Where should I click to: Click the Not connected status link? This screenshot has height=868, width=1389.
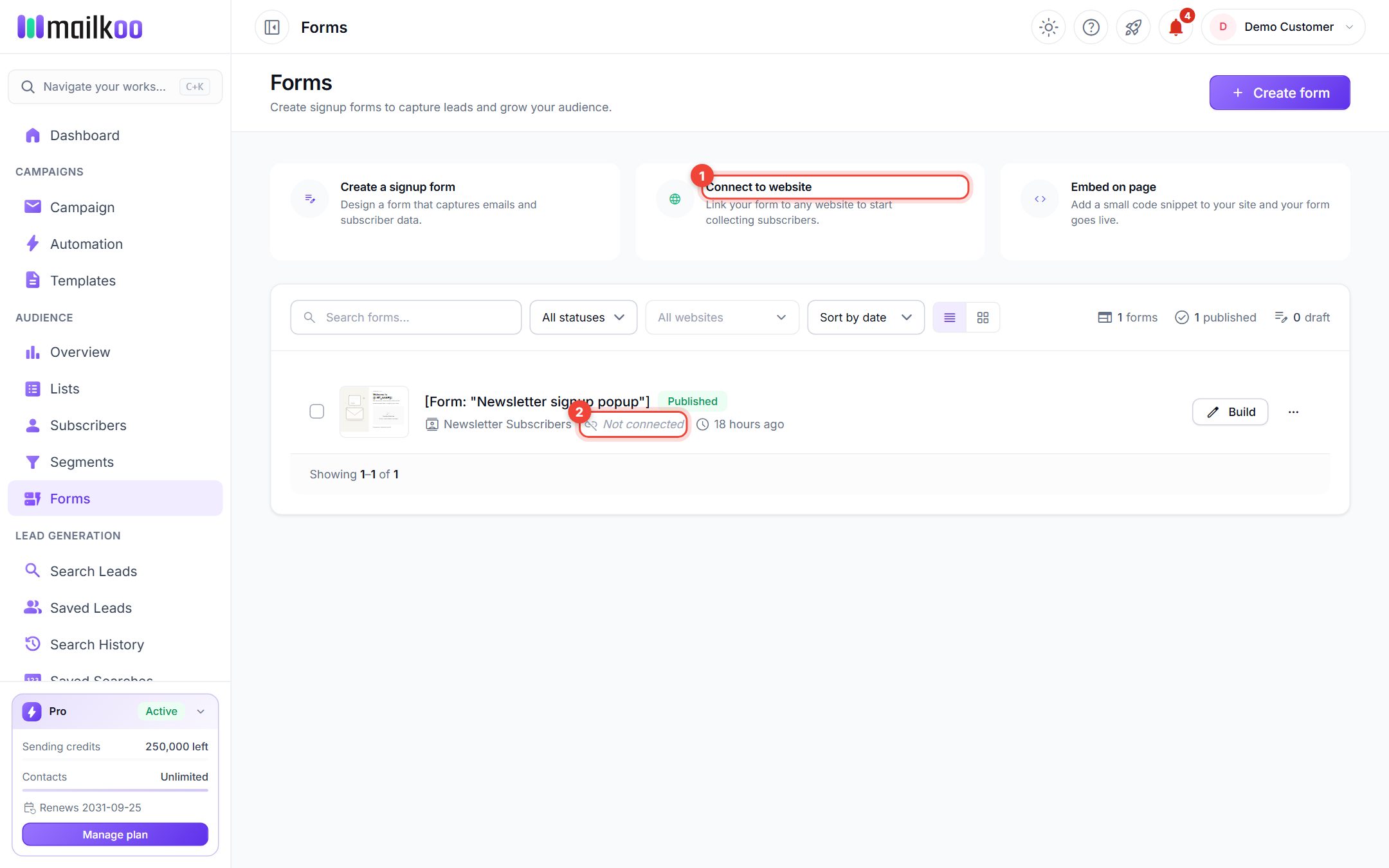point(634,424)
